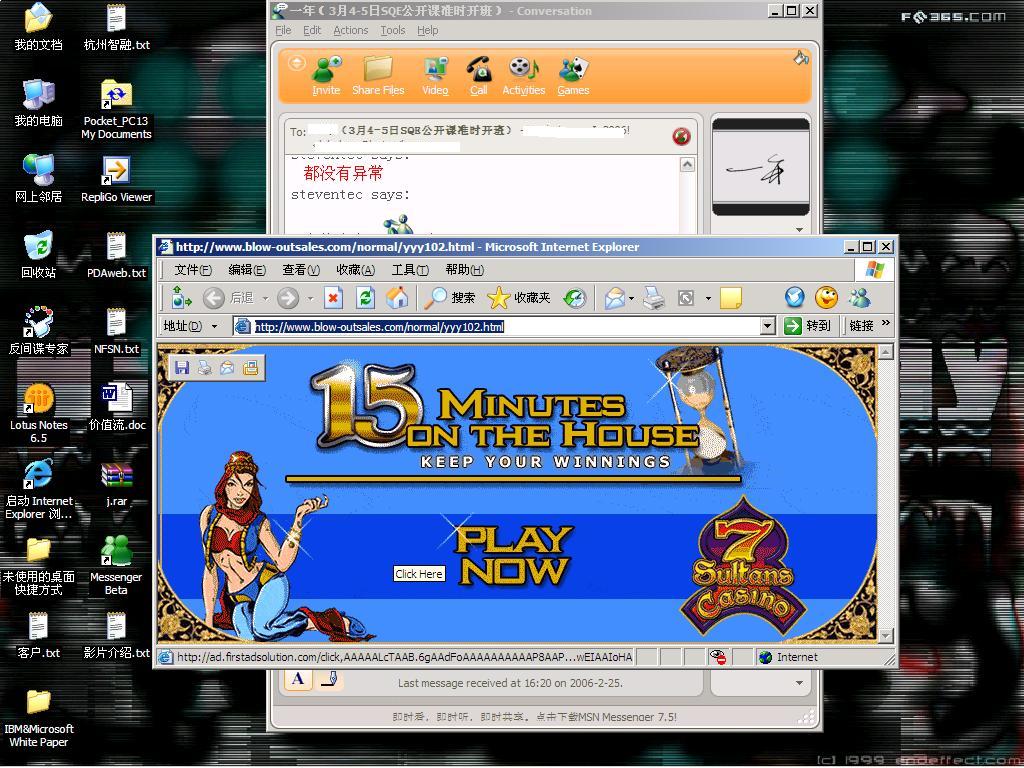
Task: Start Video in the Conversation window
Action: [435, 76]
